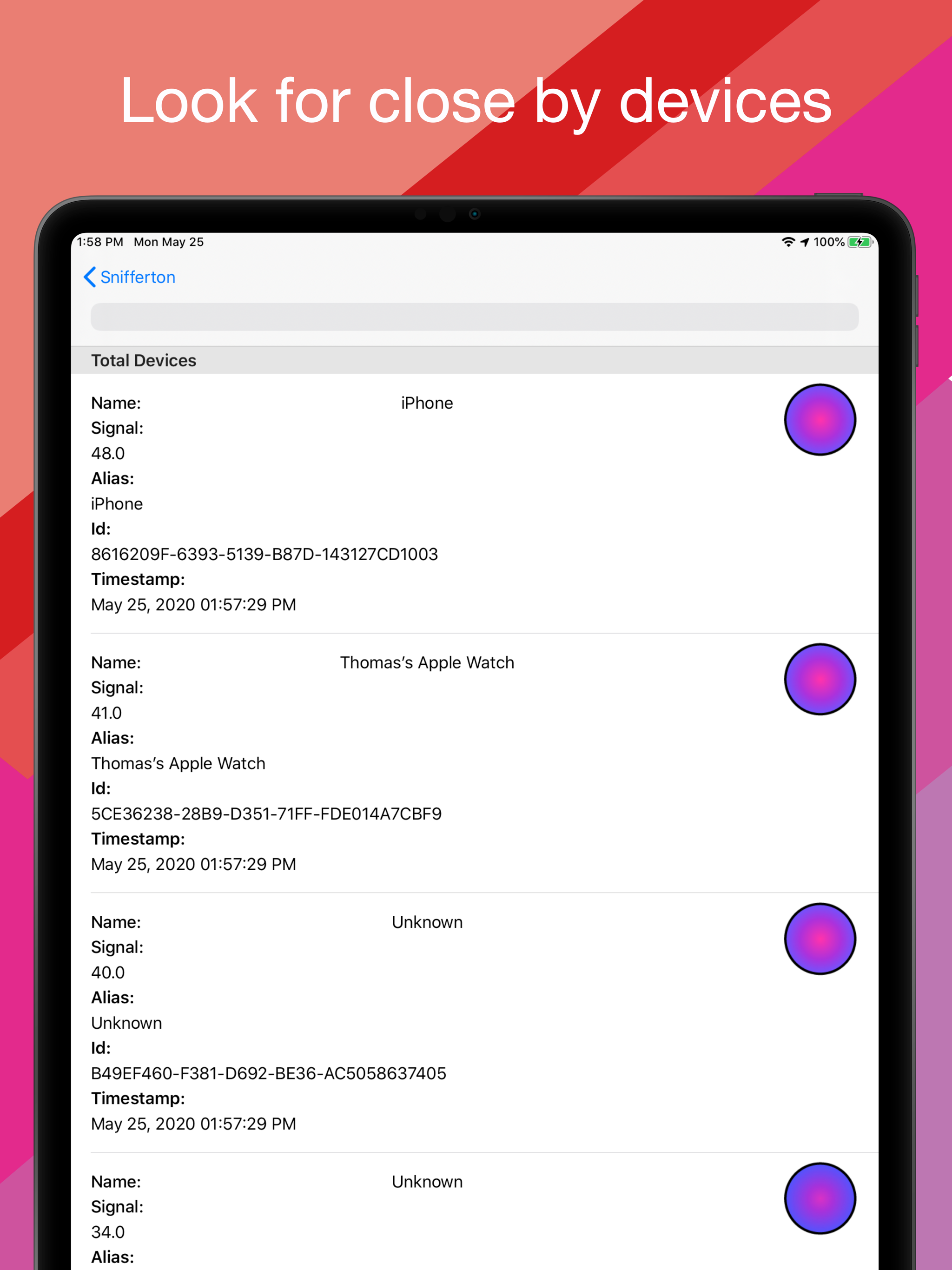Select signal value 41.0
The height and width of the screenshot is (1270, 952).
click(x=107, y=713)
